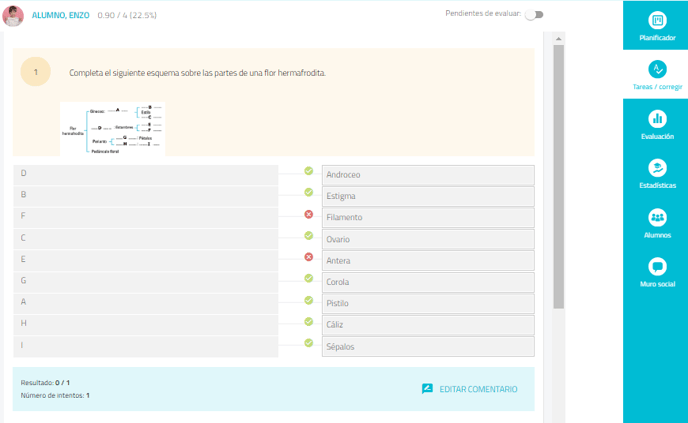Click the vertical scrollbar thumb
Image resolution: width=688 pixels, height=423 pixels.
click(x=559, y=177)
